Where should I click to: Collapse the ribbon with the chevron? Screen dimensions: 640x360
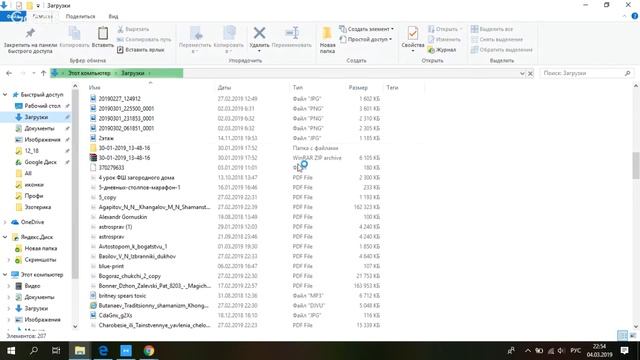coord(624,16)
